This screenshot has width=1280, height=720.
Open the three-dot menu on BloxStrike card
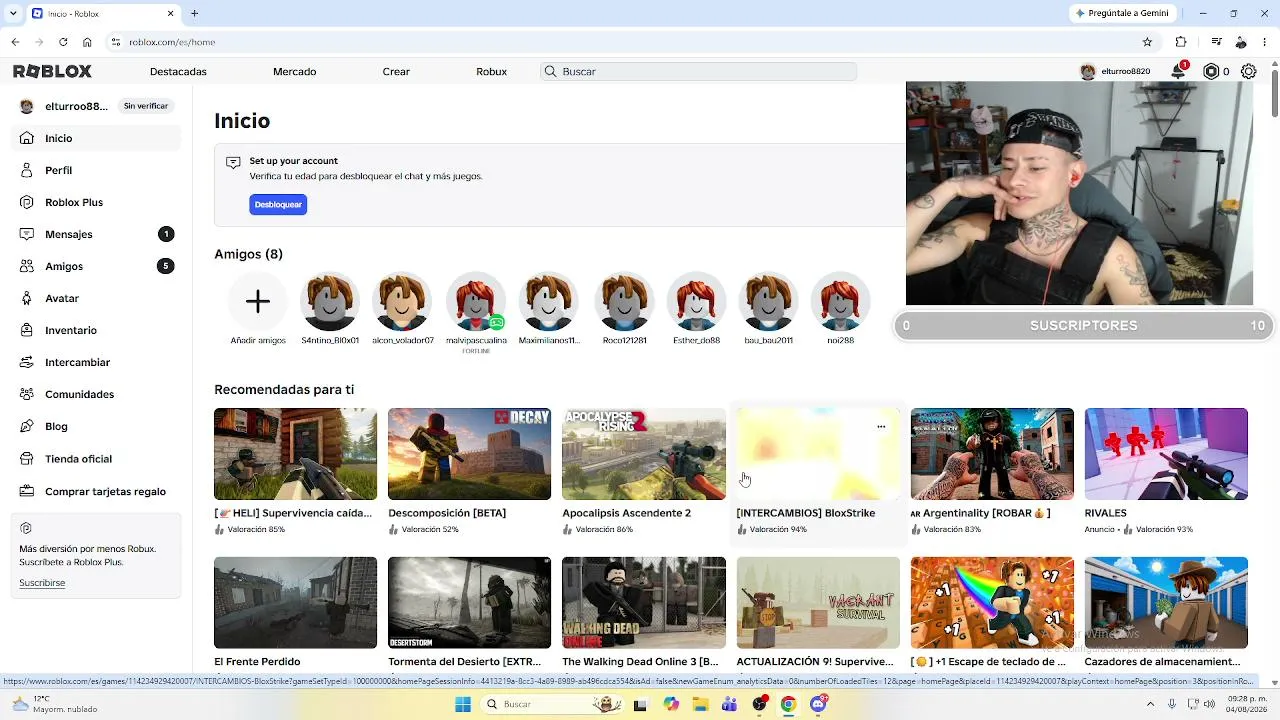coord(881,426)
